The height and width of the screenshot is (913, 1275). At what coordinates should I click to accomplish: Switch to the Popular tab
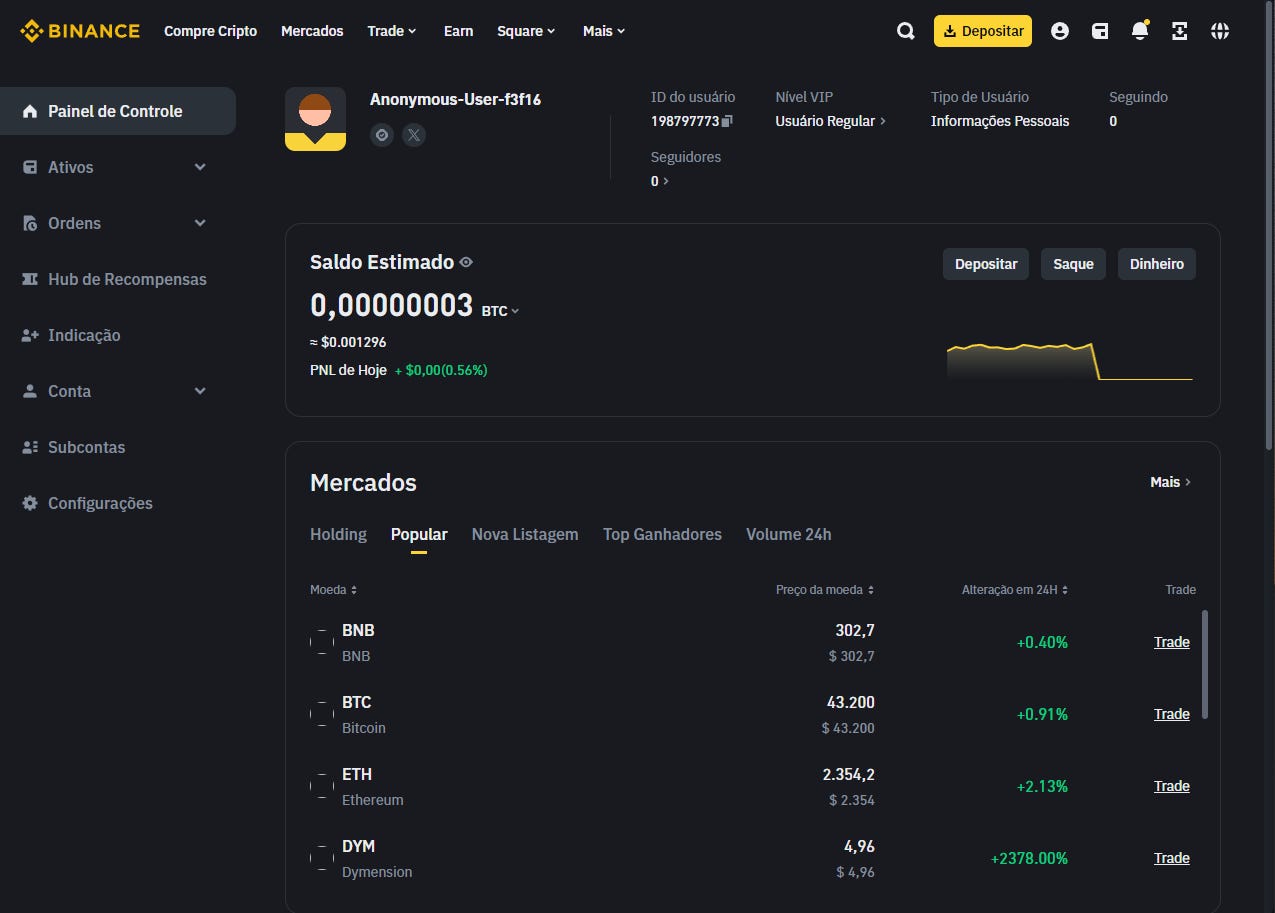click(x=419, y=534)
